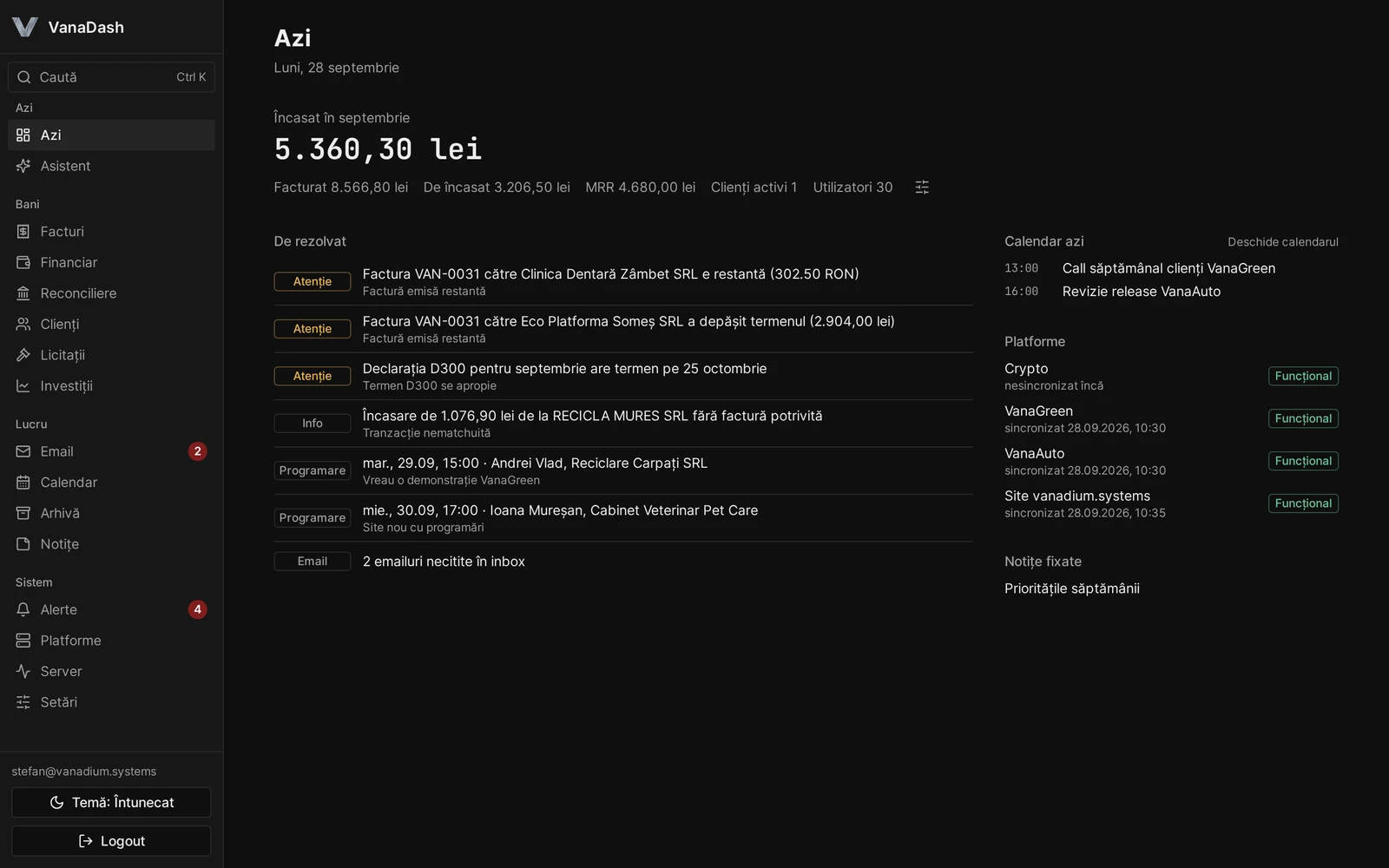Open Ioana Mureșan appointment row
This screenshot has width=1389, height=868.
(623, 518)
